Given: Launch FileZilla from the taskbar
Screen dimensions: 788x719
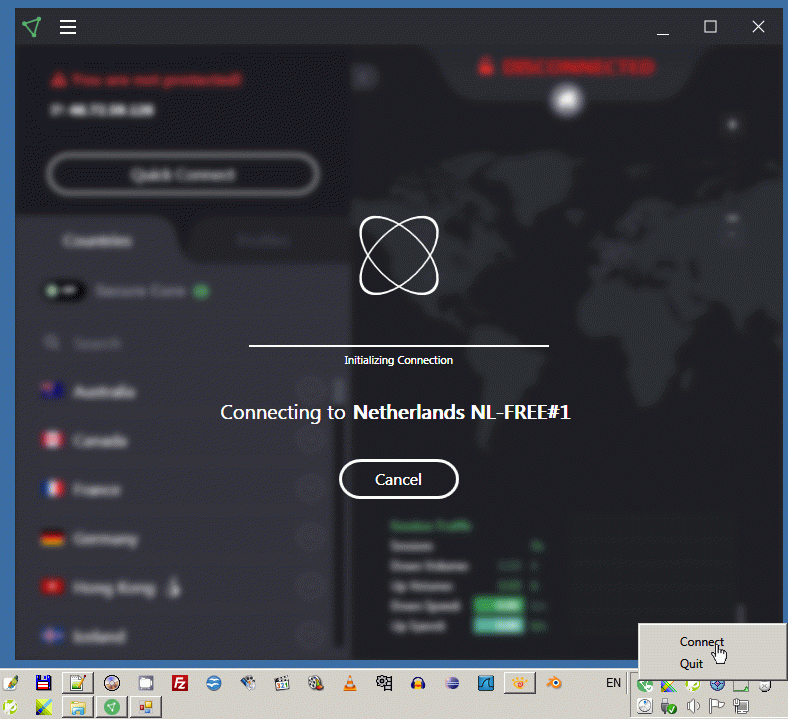Looking at the screenshot, I should click(179, 683).
